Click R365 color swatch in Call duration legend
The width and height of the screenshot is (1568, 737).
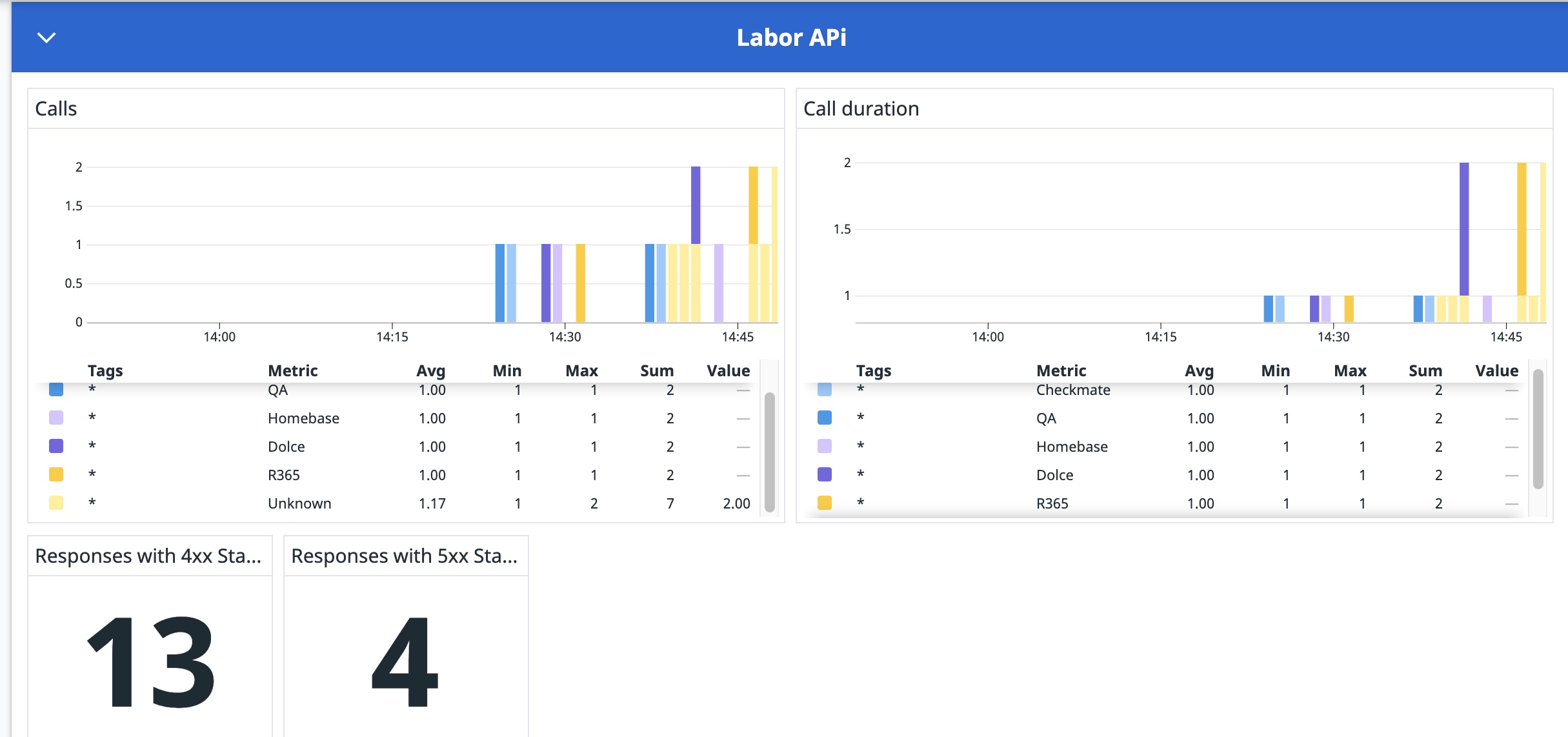pos(825,503)
